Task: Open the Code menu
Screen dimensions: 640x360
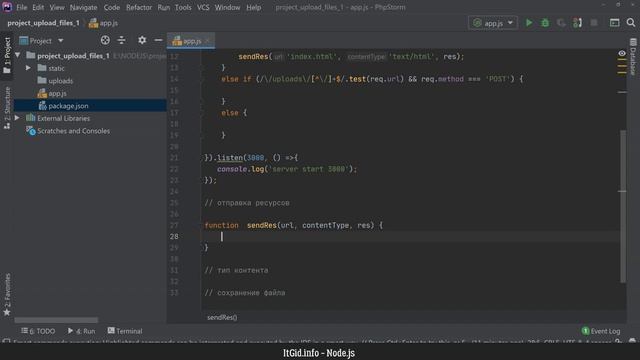Action: pyautogui.click(x=111, y=7)
